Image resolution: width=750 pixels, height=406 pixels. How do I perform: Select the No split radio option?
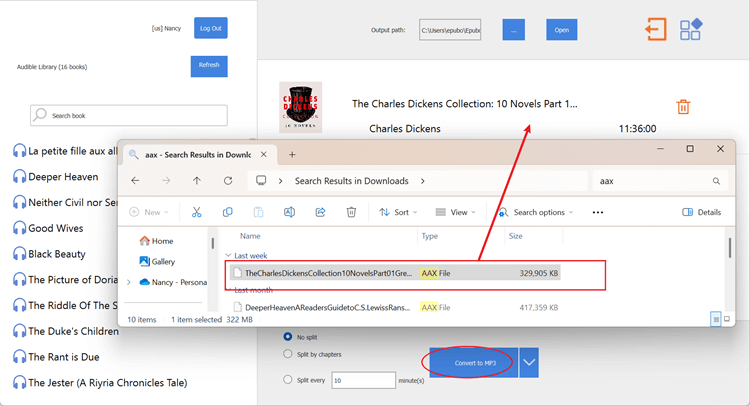(287, 337)
